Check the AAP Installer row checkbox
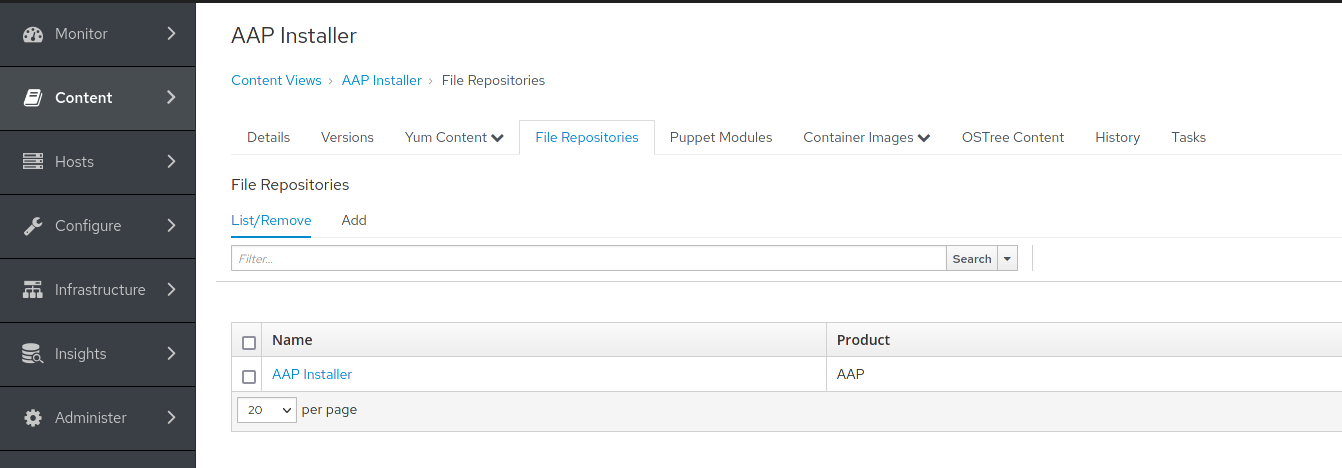This screenshot has width=1342, height=468. pyautogui.click(x=249, y=377)
